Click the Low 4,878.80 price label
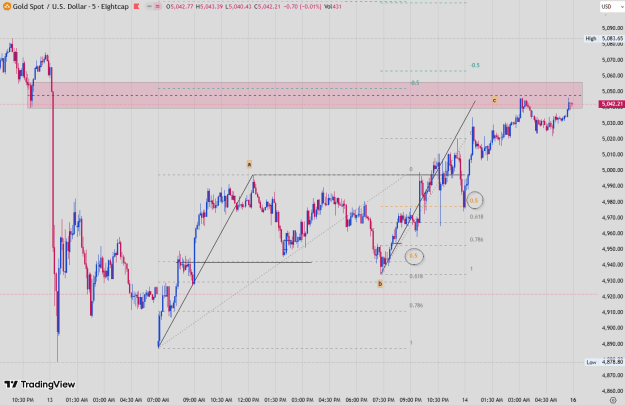 coord(605,362)
